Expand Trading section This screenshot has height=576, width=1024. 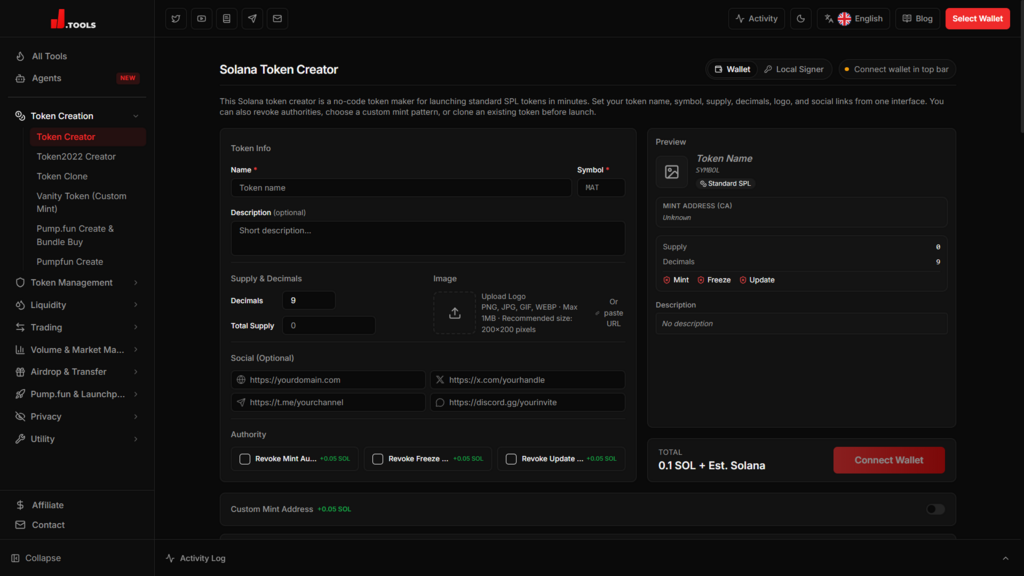click(x=77, y=327)
